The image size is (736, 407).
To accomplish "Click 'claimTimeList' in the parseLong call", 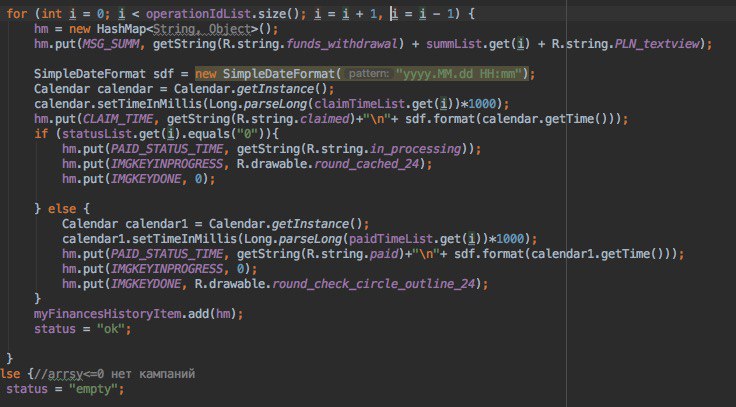I will [360, 104].
